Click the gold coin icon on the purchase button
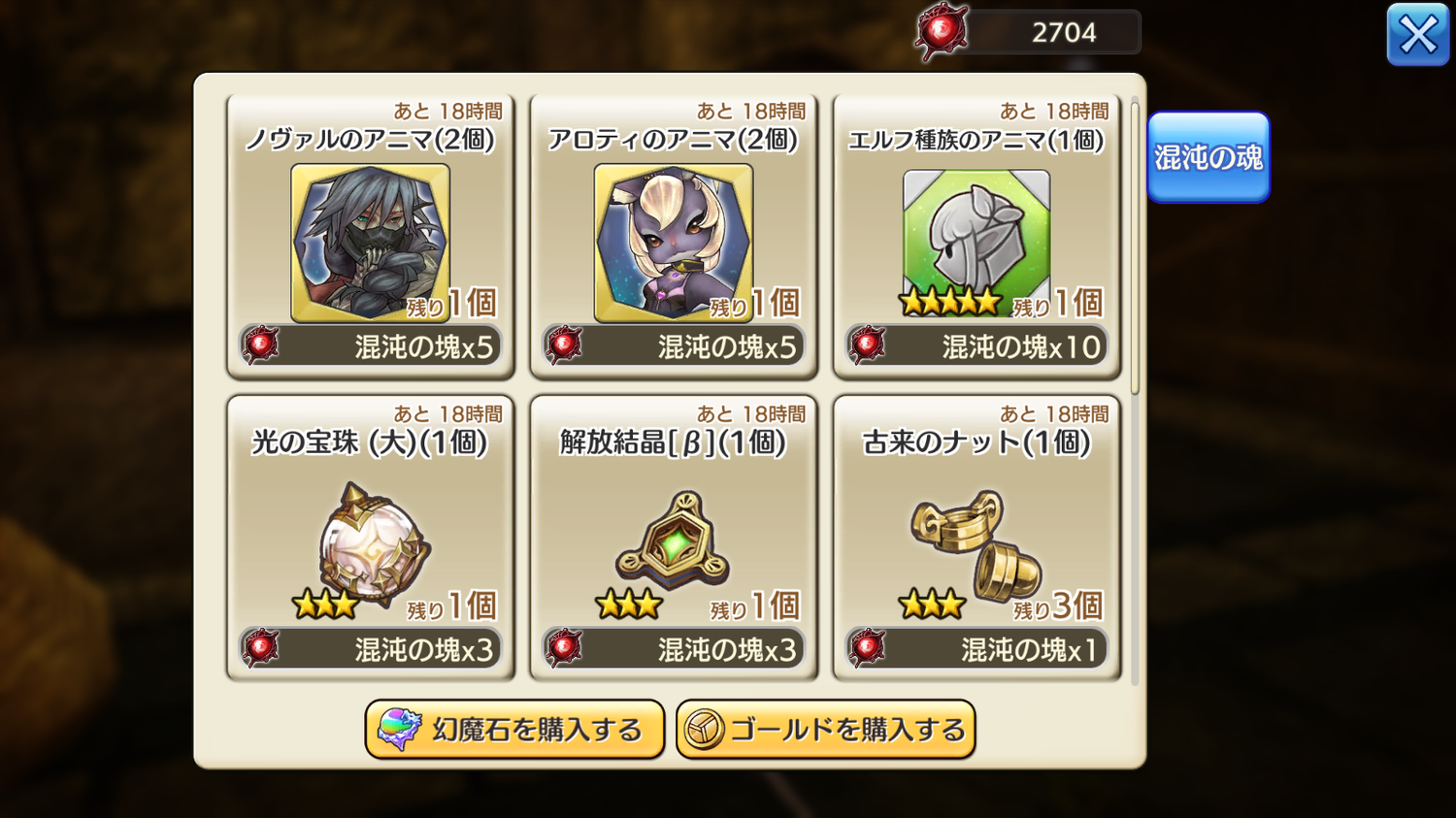This screenshot has width=1456, height=818. coord(704,730)
